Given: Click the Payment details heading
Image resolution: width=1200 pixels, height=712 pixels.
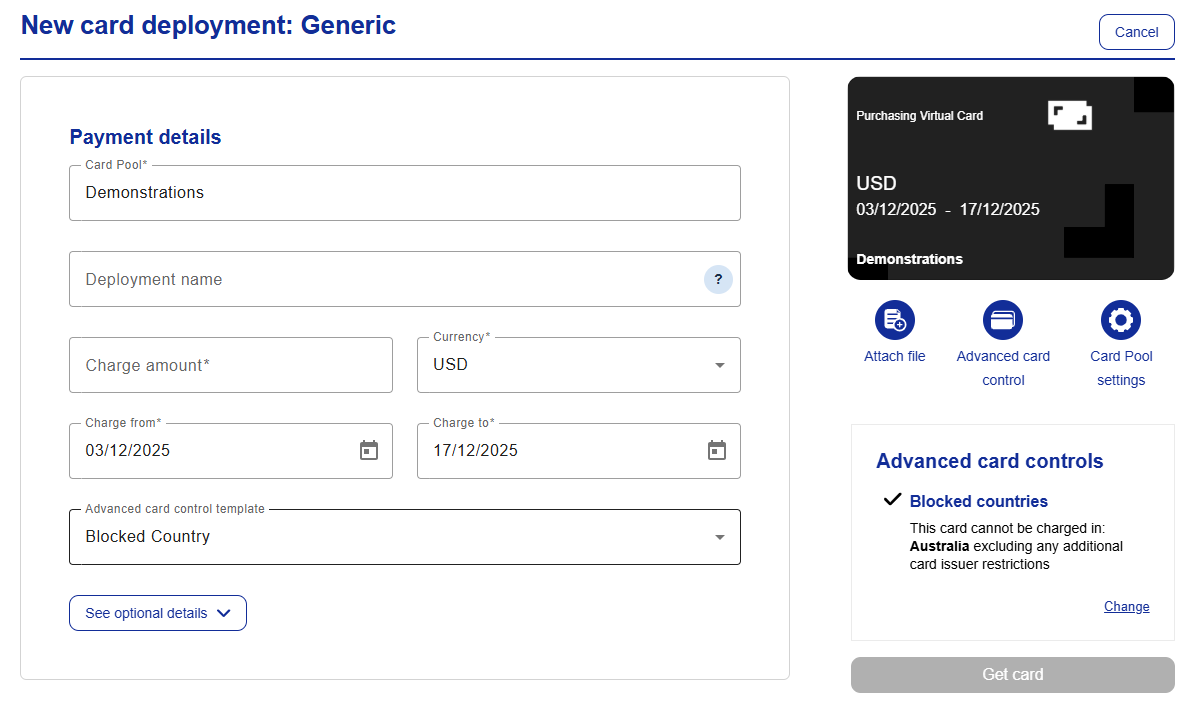Looking at the screenshot, I should 145,137.
